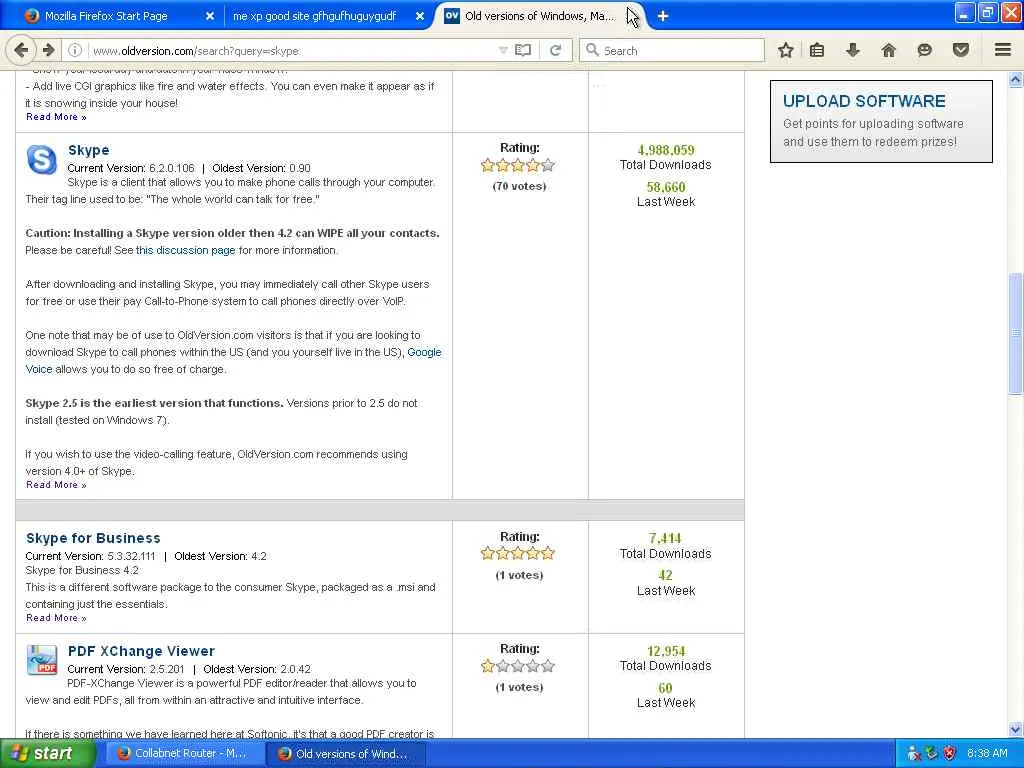Switch to 'me xp good site' tab
The height and width of the screenshot is (768, 1024).
coord(314,16)
